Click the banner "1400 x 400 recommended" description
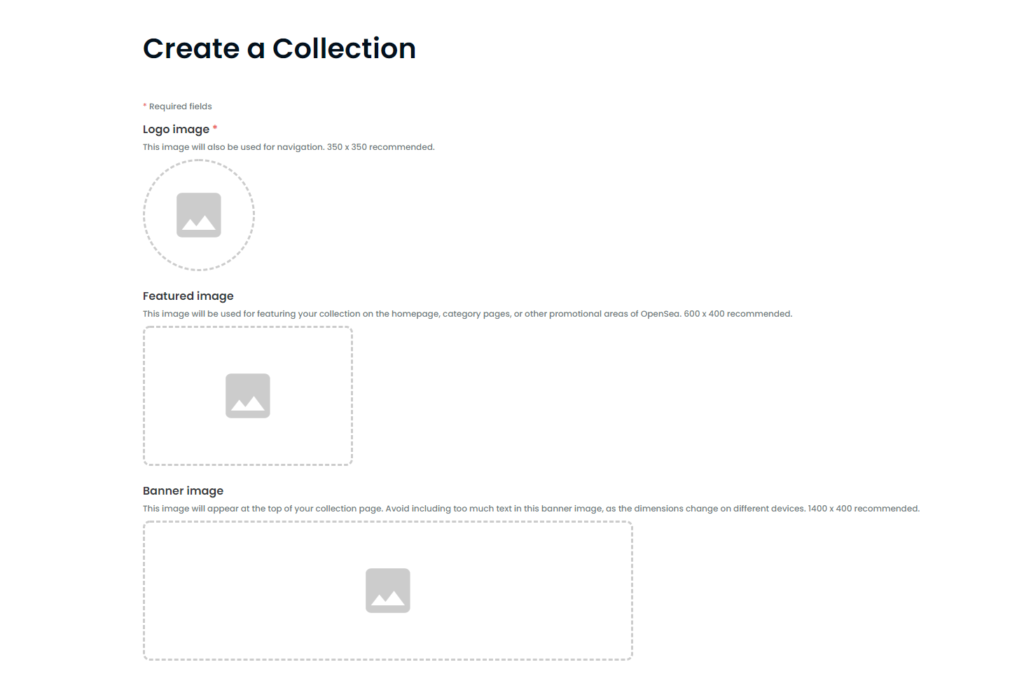 tap(531, 508)
